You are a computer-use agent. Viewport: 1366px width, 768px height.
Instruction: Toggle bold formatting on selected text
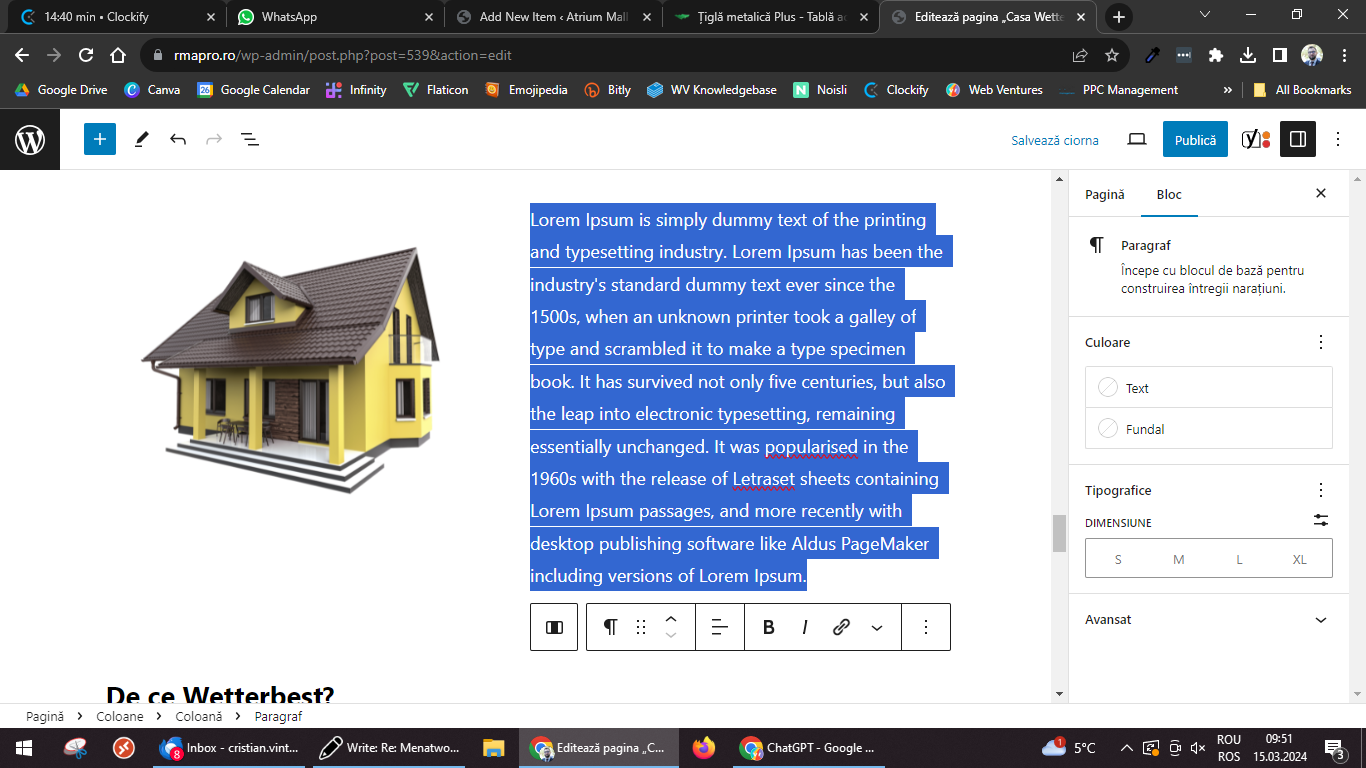(768, 627)
